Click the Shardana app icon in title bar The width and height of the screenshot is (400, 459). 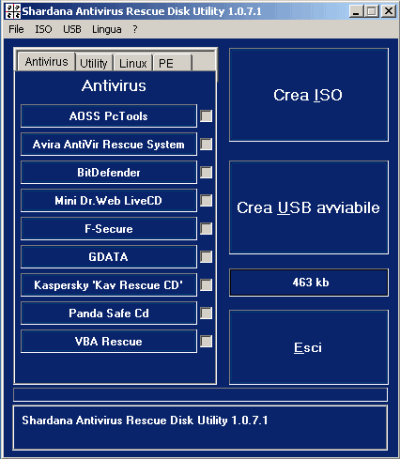tap(13, 12)
